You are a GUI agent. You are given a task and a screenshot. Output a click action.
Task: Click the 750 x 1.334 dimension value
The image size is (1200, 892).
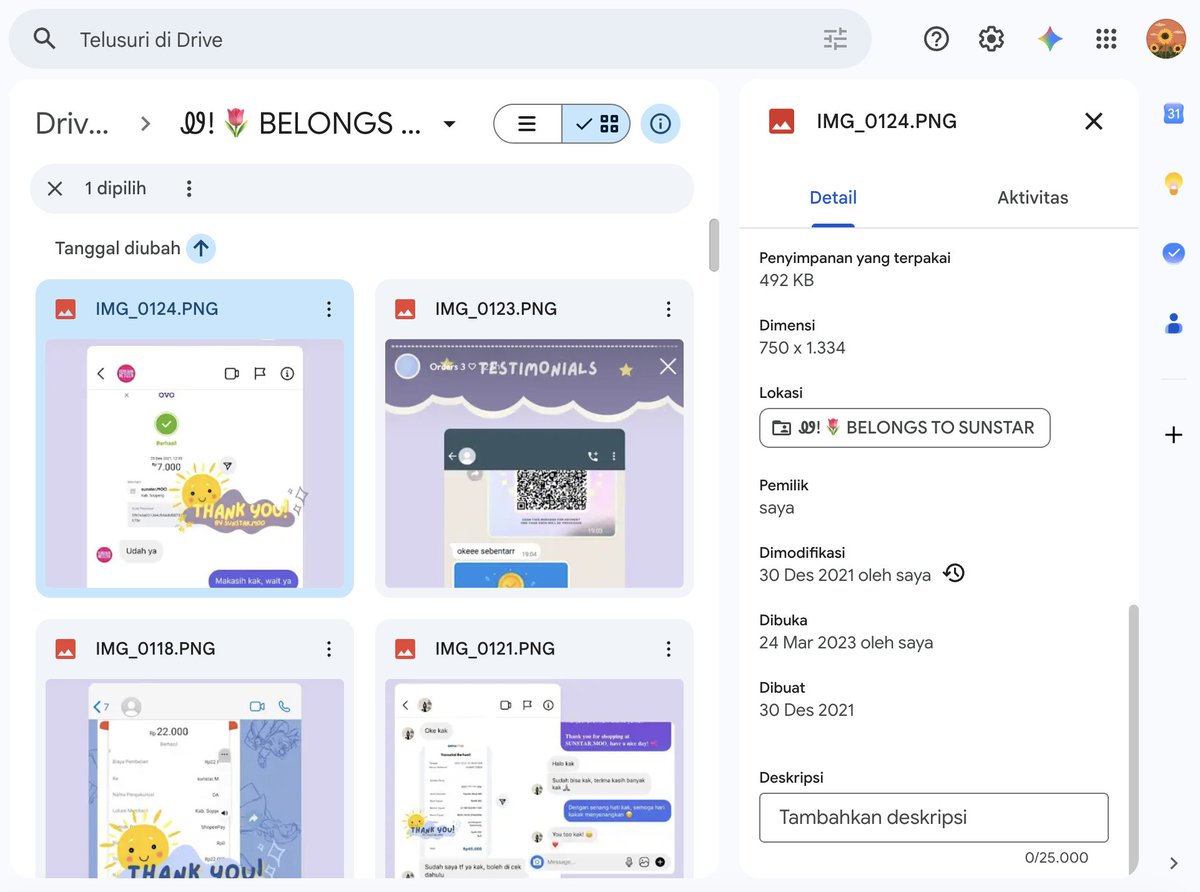(803, 348)
